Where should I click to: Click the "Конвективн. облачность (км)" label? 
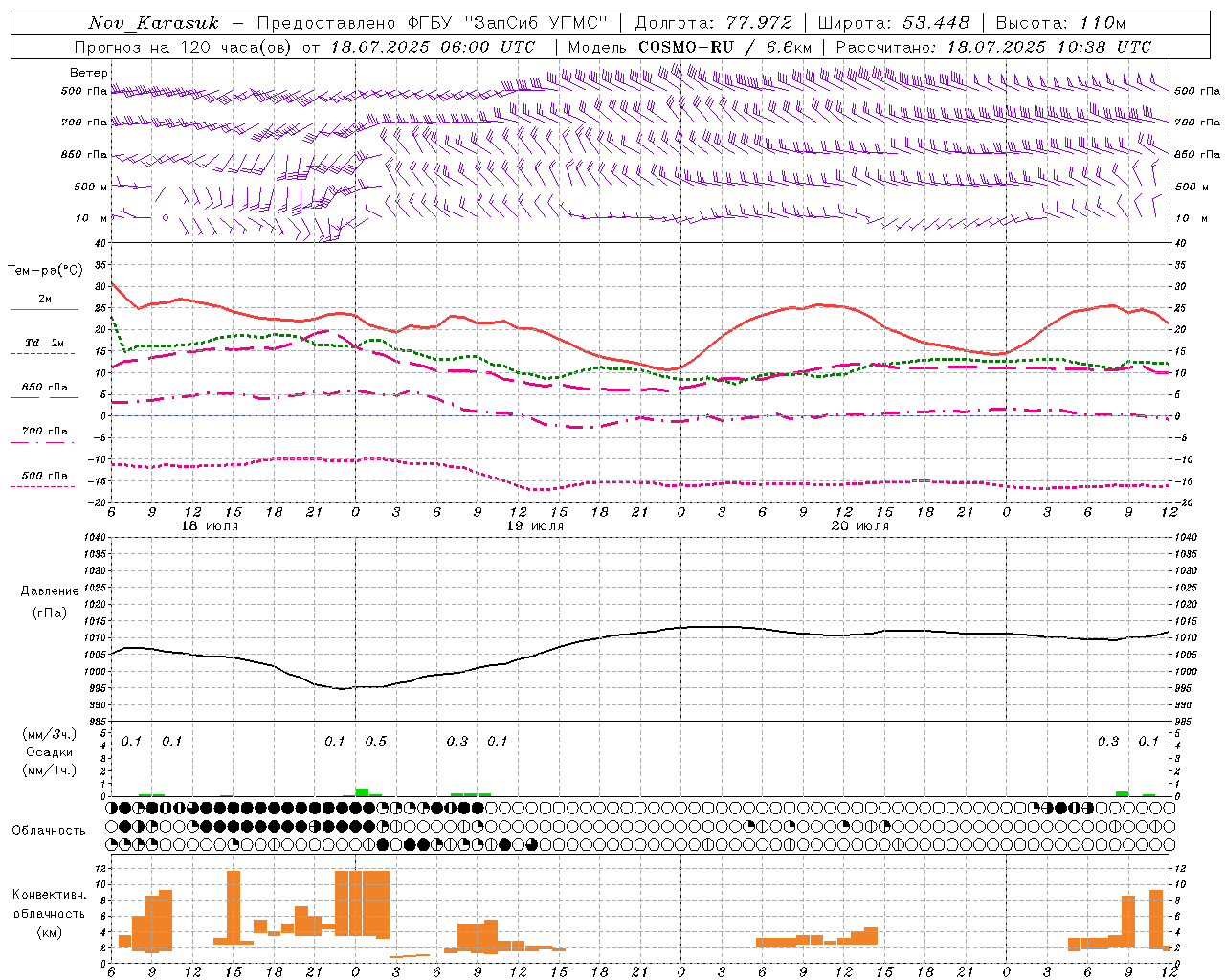(49, 913)
